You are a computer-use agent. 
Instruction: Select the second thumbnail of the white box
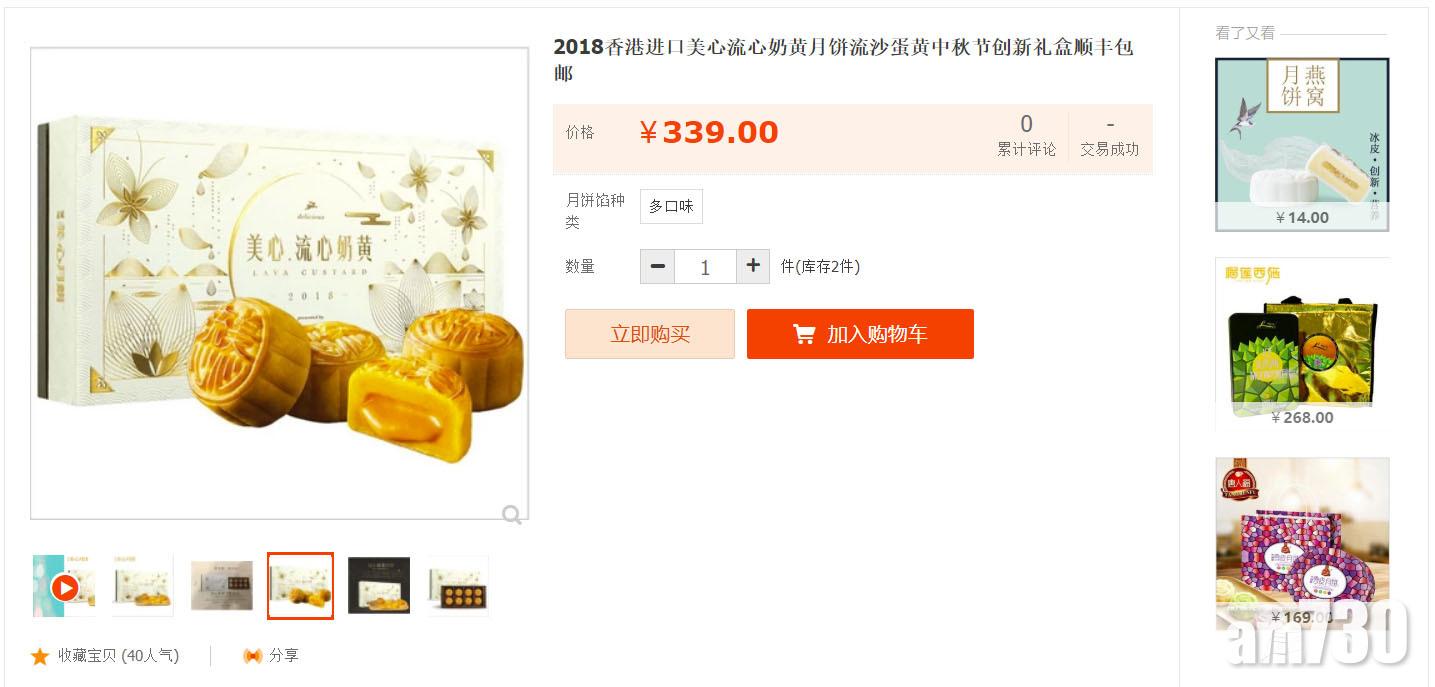pos(142,586)
